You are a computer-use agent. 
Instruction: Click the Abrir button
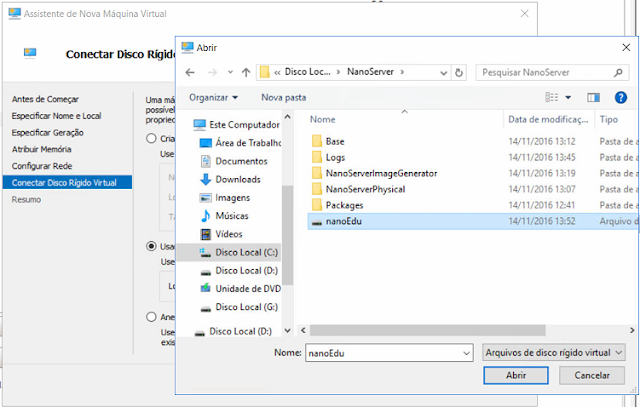tap(516, 375)
